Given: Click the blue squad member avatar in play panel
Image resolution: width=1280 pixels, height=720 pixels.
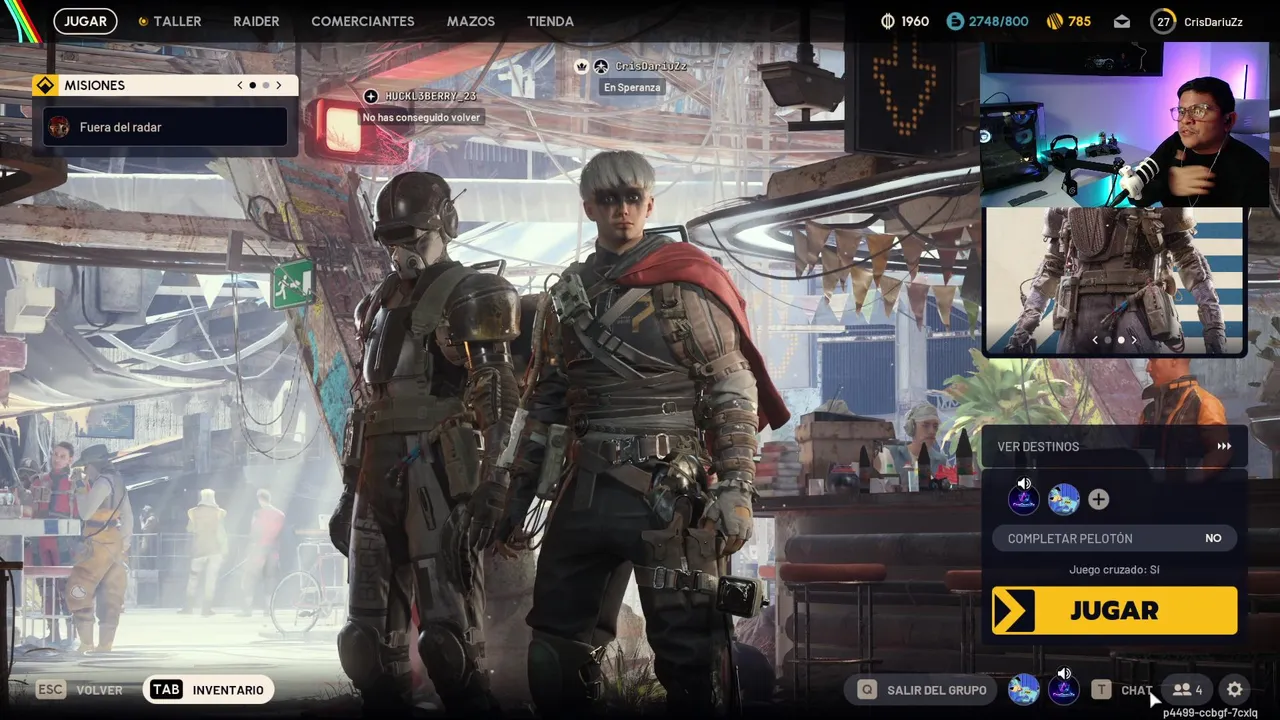Looking at the screenshot, I should 1063,499.
